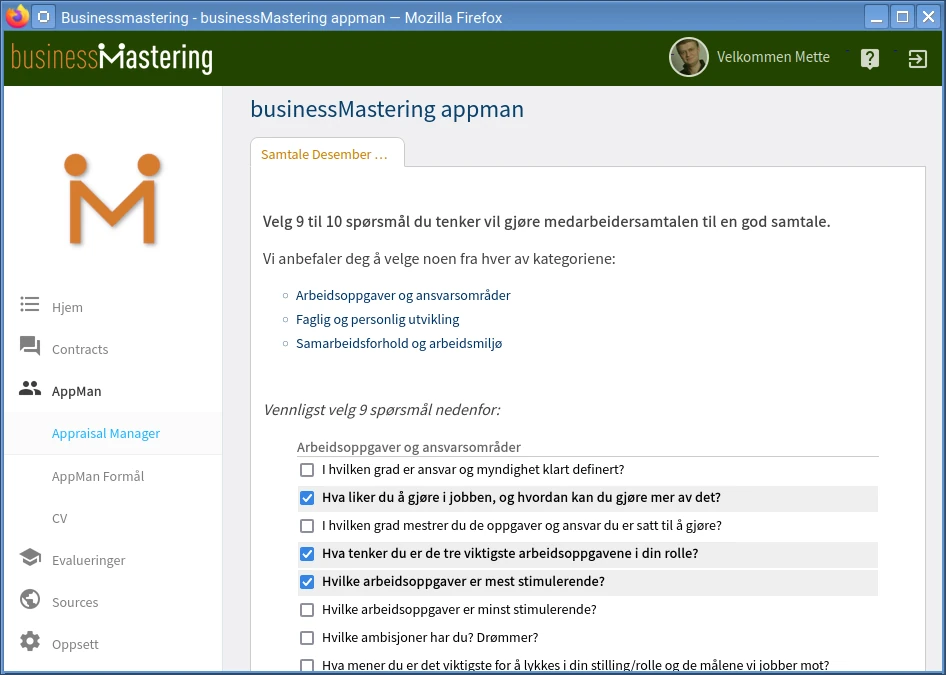Check 'mestrer du de oppgaver og ansvar' checkbox
The height and width of the screenshot is (675, 946).
(307, 526)
